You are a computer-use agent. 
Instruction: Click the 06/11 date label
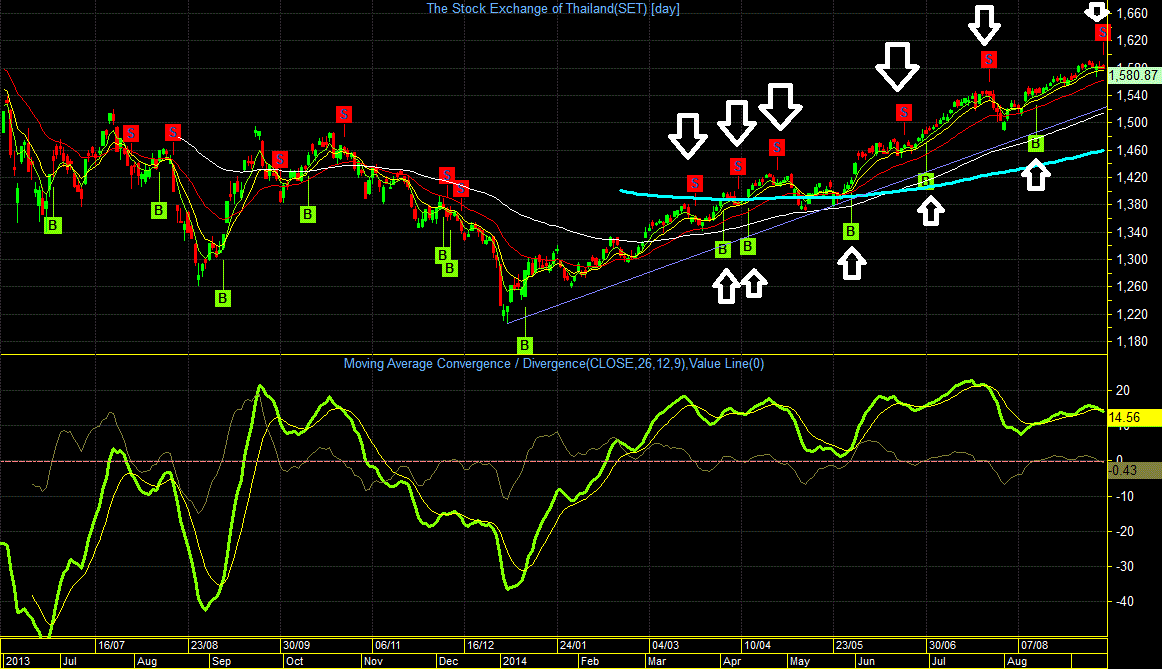pos(388,645)
